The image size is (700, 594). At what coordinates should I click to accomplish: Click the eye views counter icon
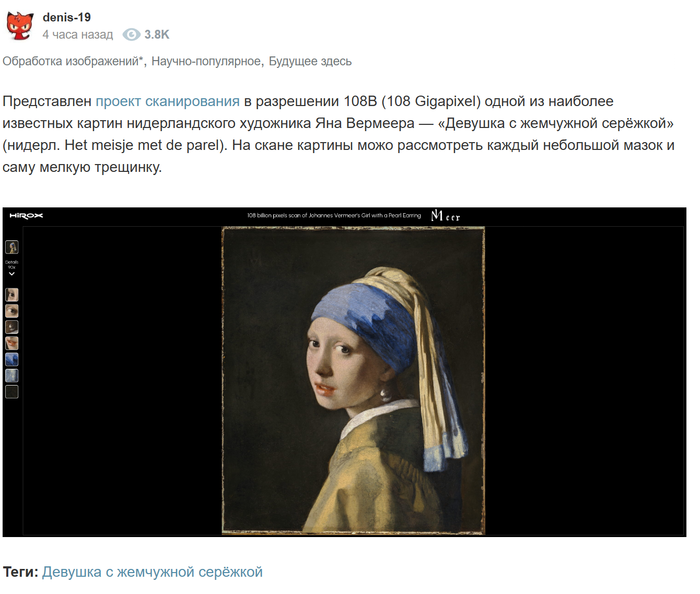pos(131,34)
